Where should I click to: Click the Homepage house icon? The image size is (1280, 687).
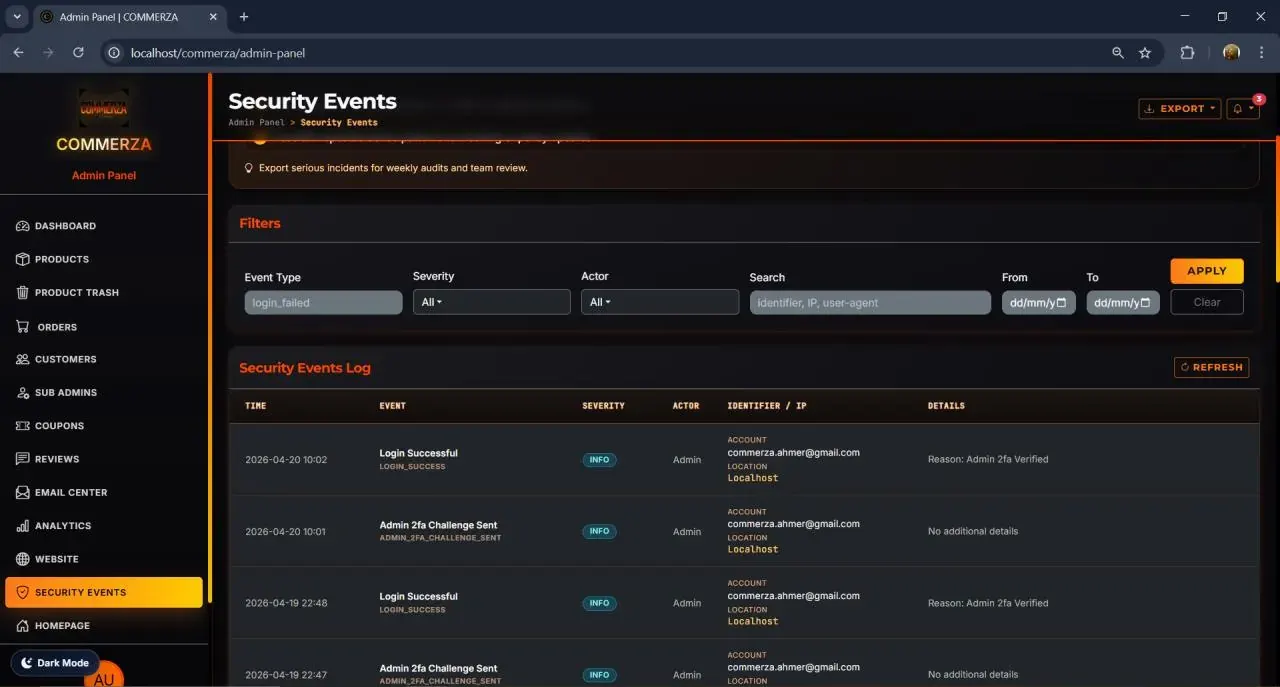click(23, 626)
